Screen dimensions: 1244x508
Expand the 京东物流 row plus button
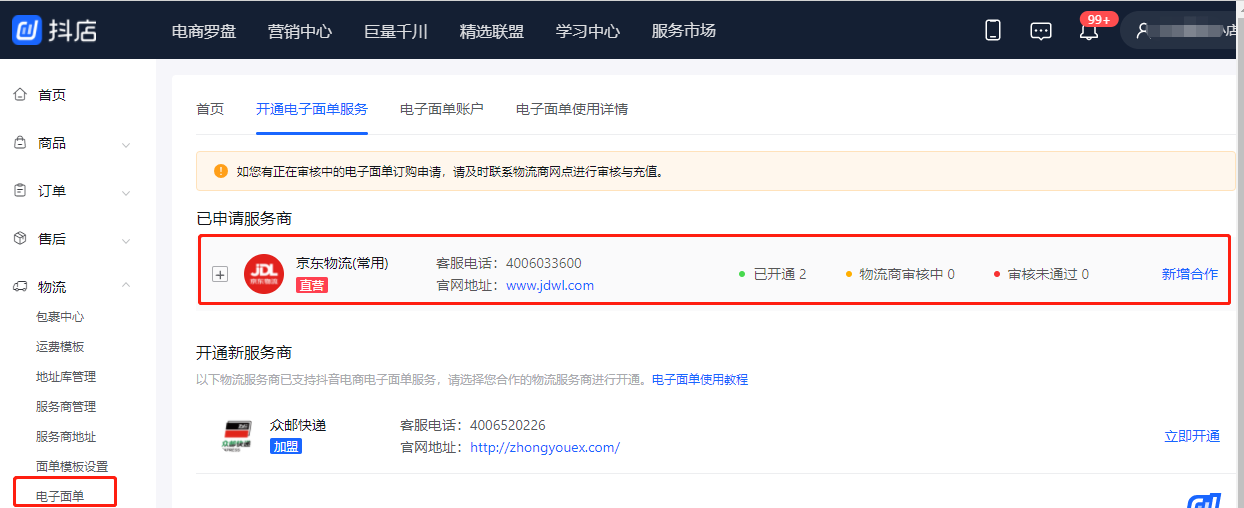click(x=220, y=274)
